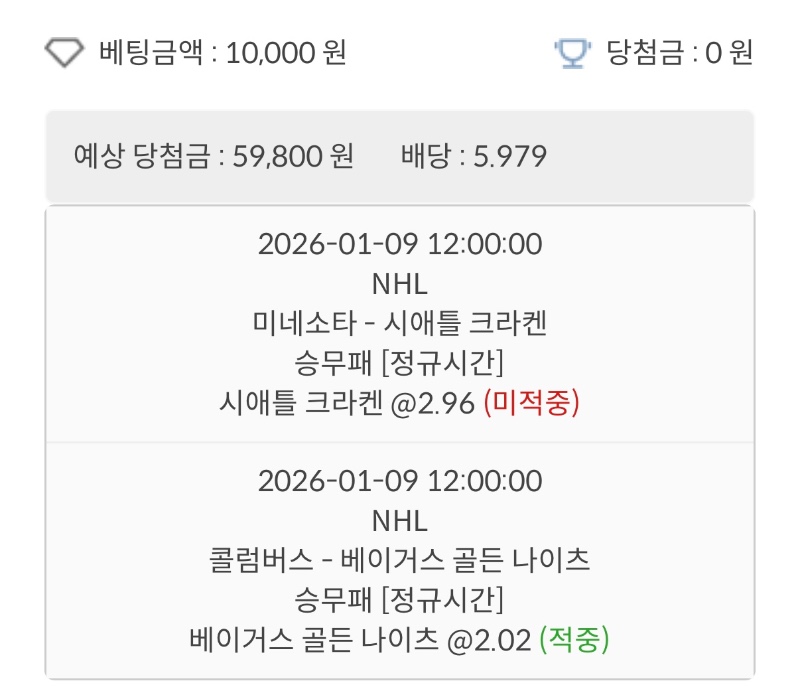Click 승무패 [정규시간] under 콜럼버스 match
Image resolution: width=800 pixels, height=687 pixels.
pyautogui.click(x=399, y=600)
